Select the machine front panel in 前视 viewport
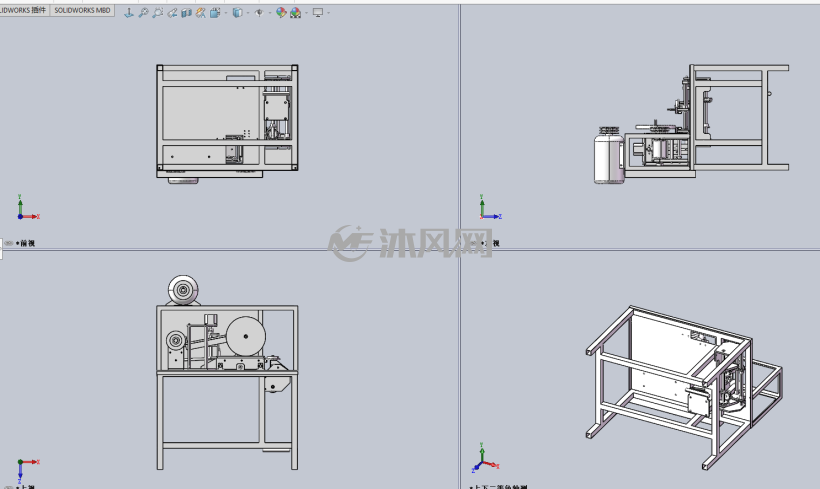The height and width of the screenshot is (489, 820). [x=211, y=113]
